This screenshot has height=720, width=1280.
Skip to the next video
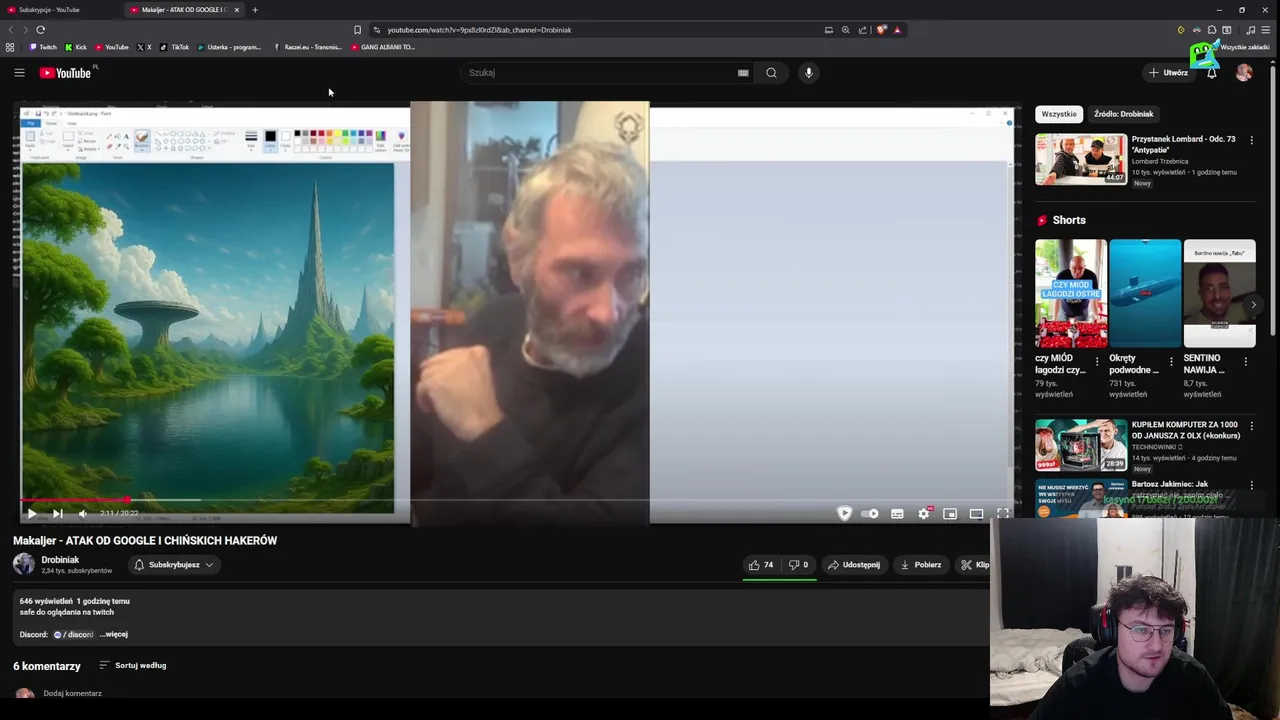tap(57, 513)
